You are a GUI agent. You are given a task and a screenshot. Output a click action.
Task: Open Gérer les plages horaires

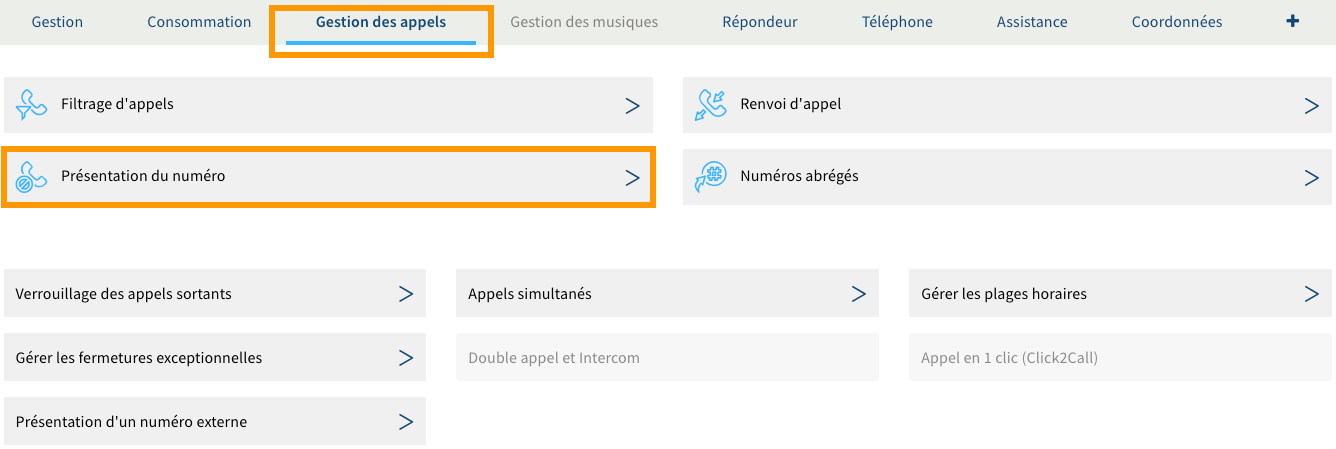pos(1003,294)
